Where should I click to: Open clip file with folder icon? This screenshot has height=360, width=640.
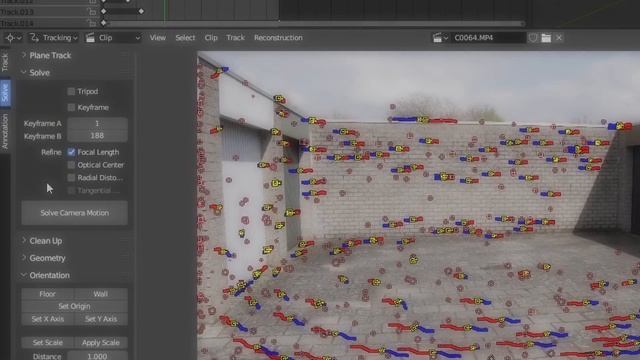546,38
